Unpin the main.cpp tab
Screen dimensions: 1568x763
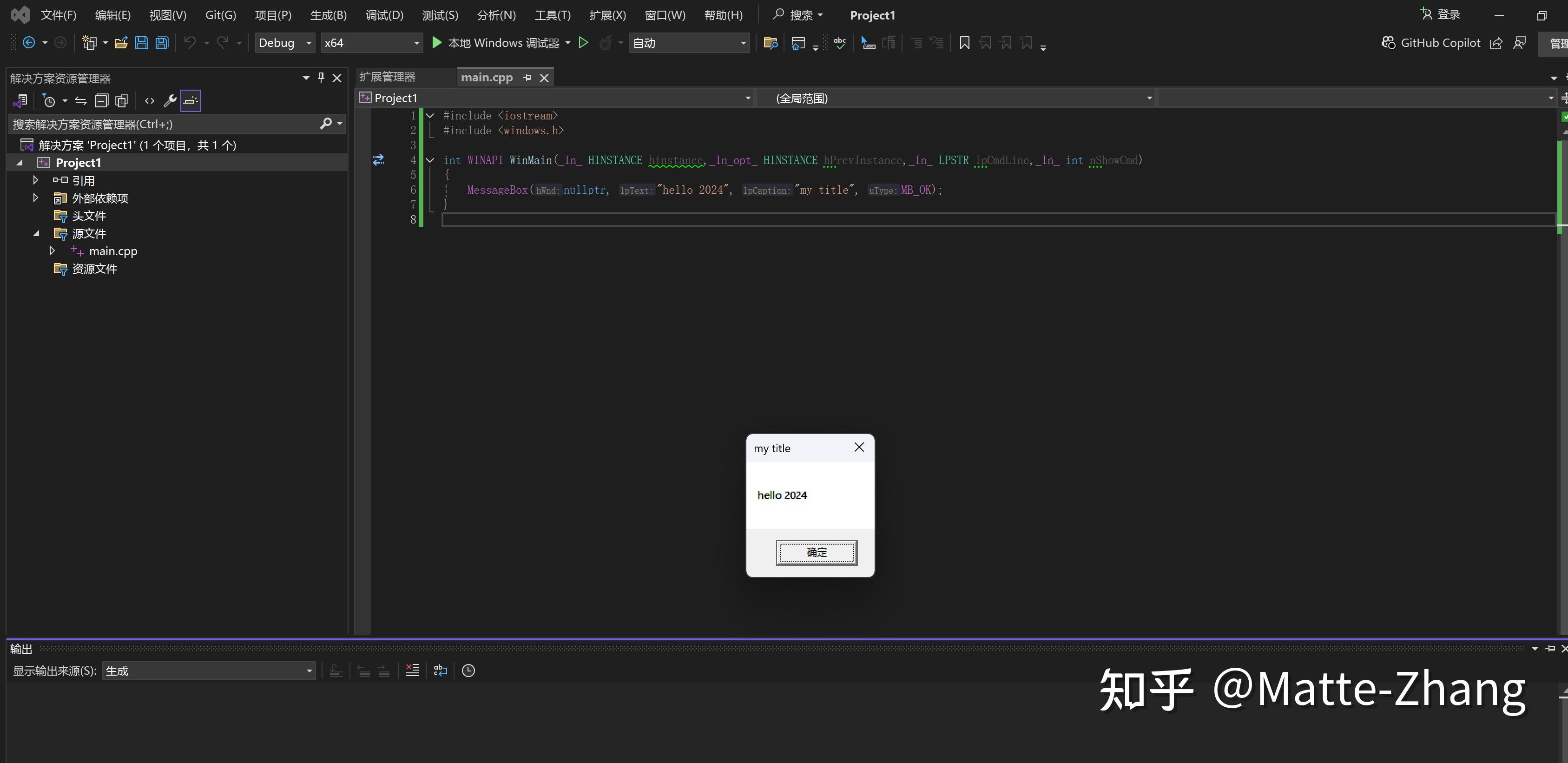527,77
